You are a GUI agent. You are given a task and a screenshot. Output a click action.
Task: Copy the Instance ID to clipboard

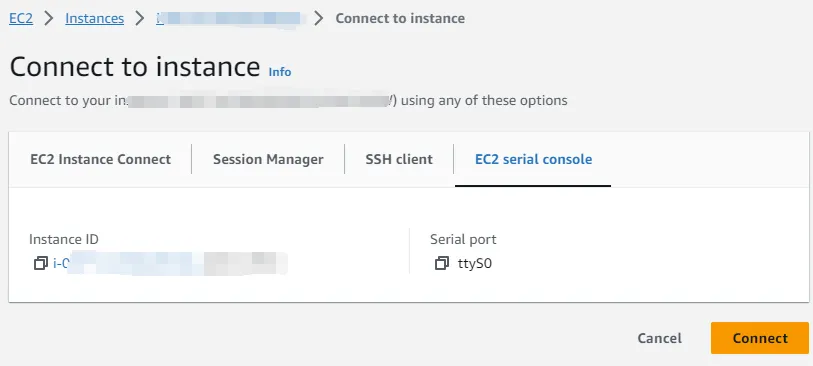point(40,263)
